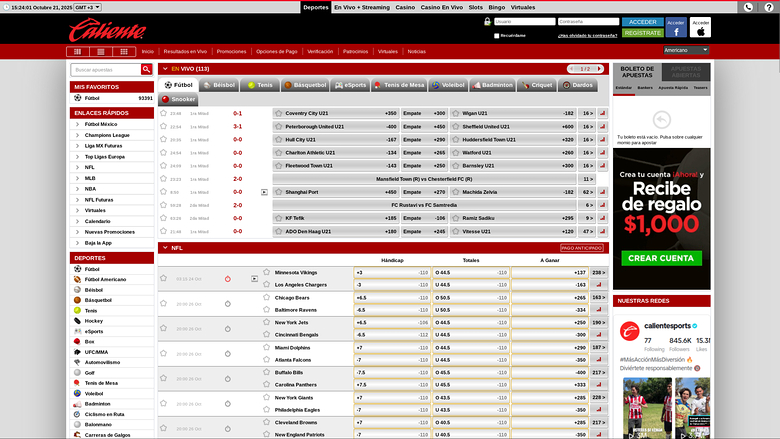
Task: Open stats chart for Coventry City match
Action: point(602,114)
